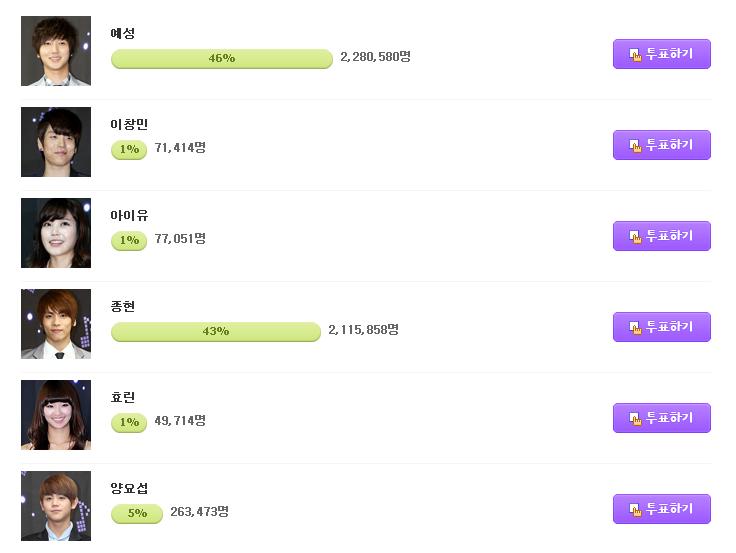The width and height of the screenshot is (736, 553).
Task: Click the candidate name 아이유
Action: pyautogui.click(x=129, y=215)
